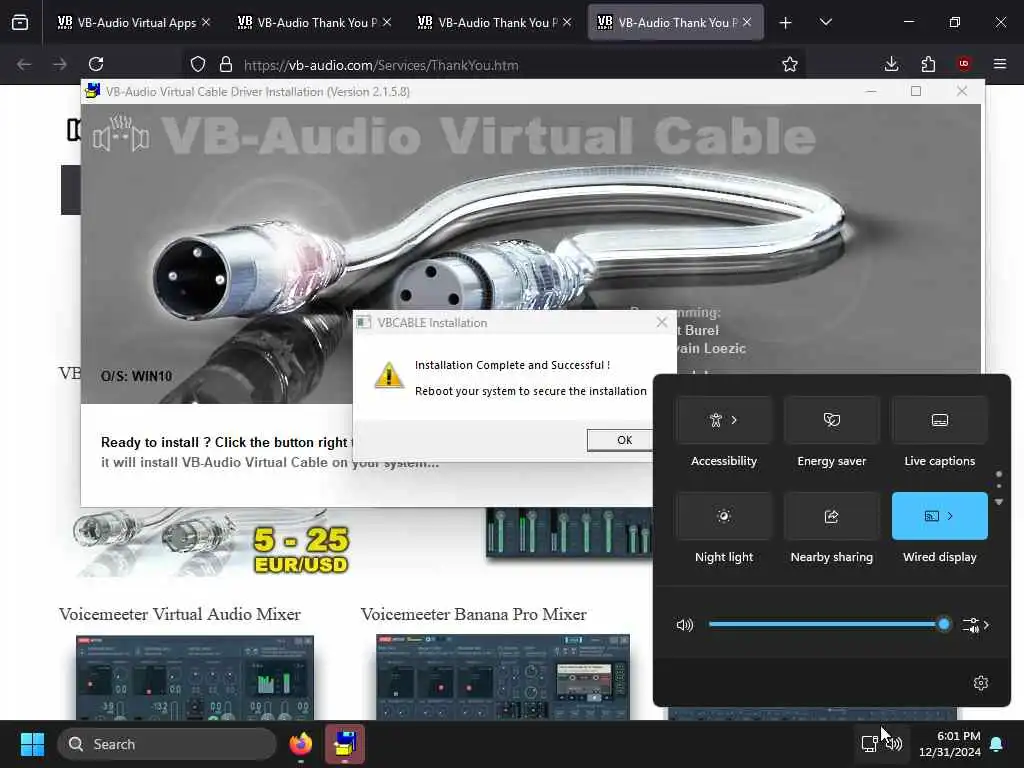Minimize the Virtual Cable installer window

871,91
